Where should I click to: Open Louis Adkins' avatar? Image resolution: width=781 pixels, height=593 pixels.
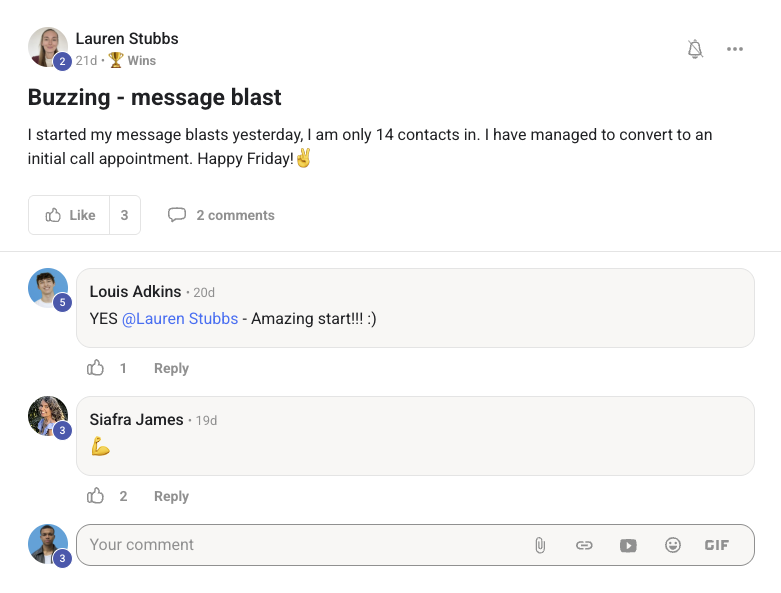coord(48,288)
